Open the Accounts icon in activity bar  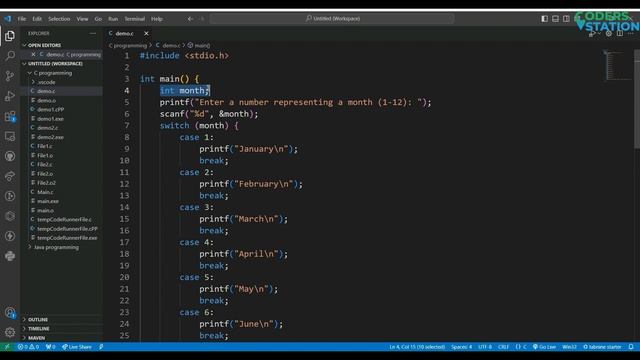10,313
